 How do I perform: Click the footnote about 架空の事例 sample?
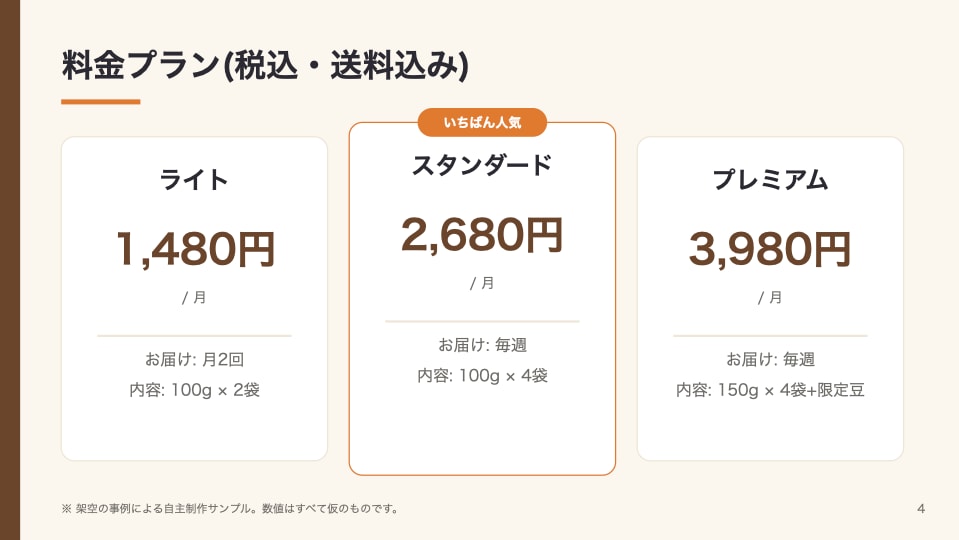[x=230, y=508]
